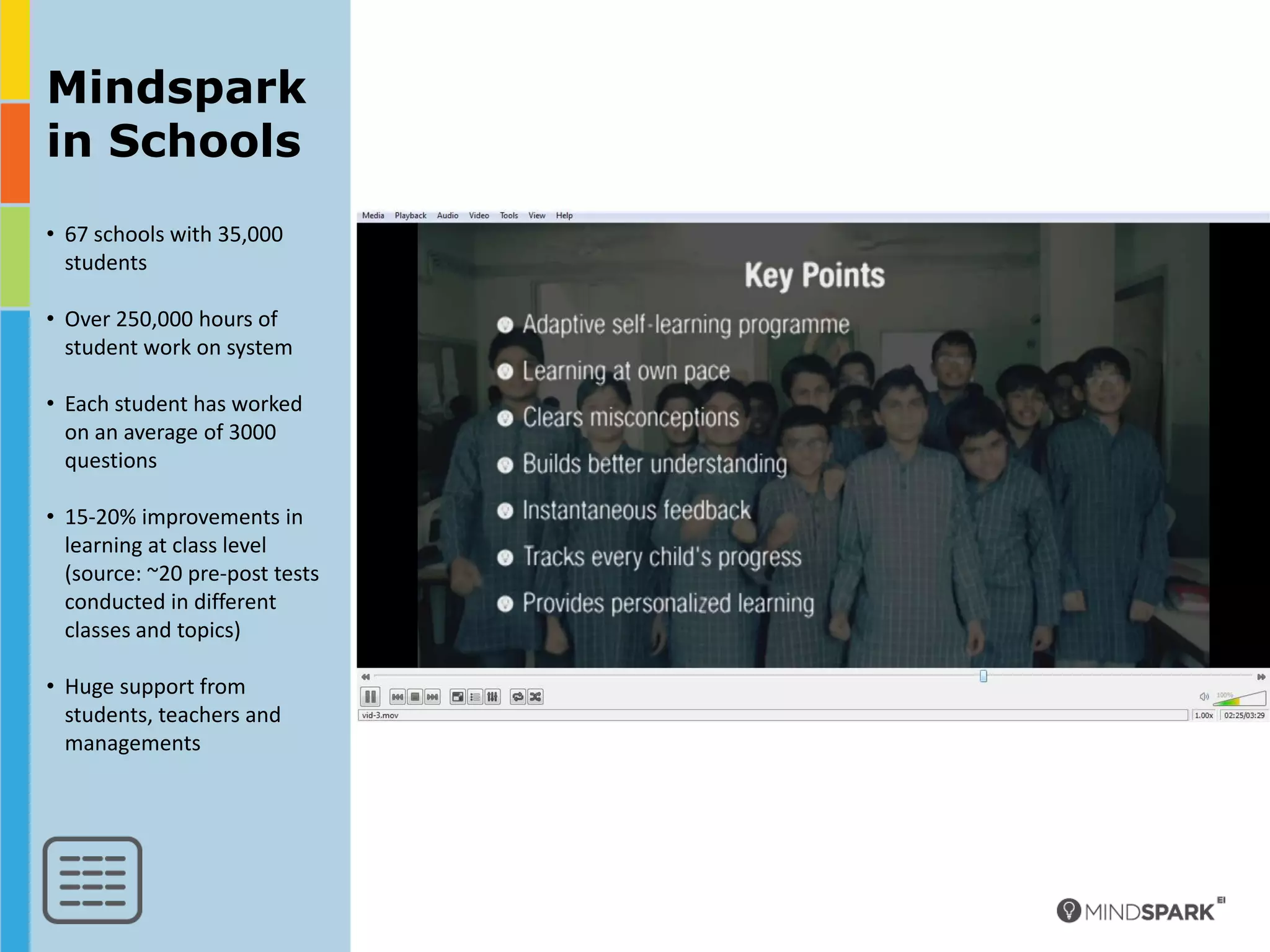
Task: Click 'Instantaneous feedback' text in video
Action: pyautogui.click(x=636, y=511)
